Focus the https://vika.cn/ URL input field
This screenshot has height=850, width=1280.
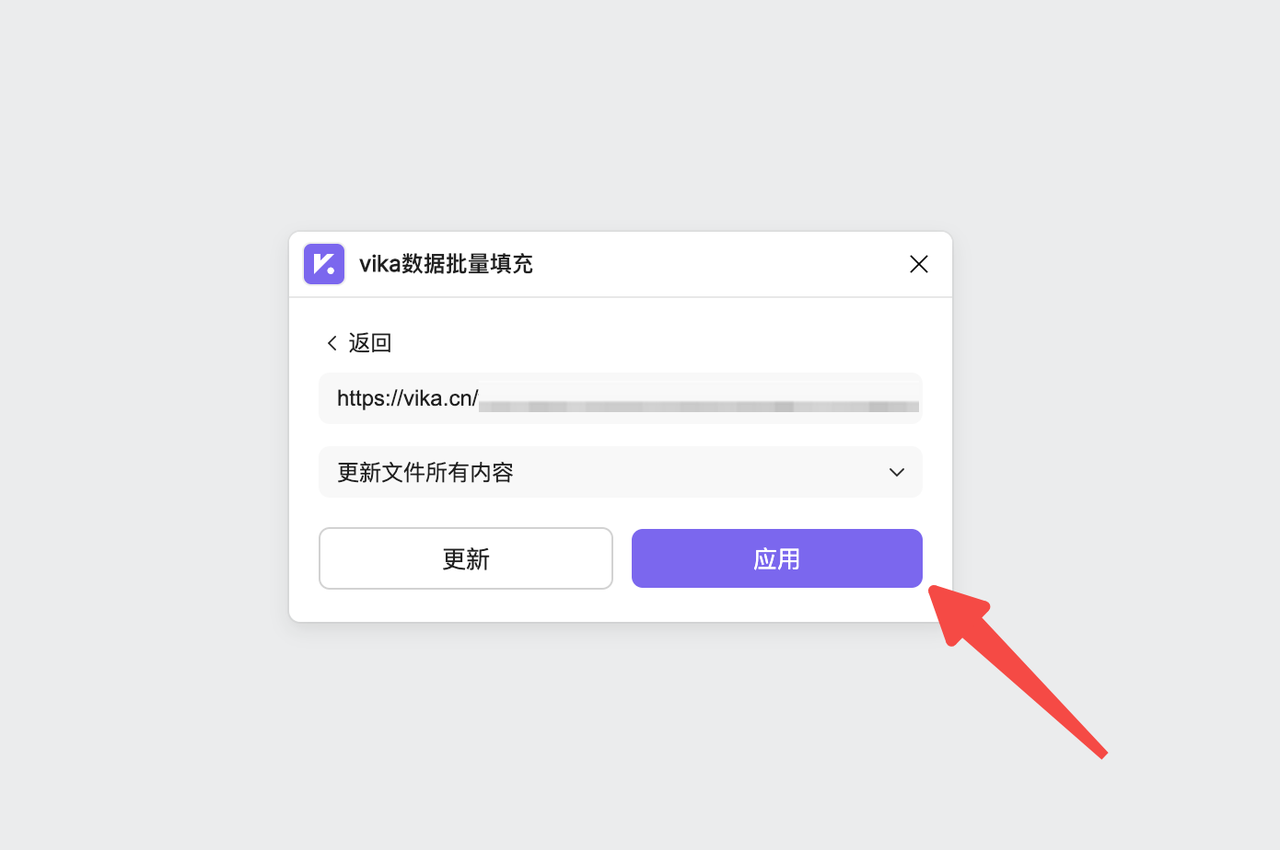[x=620, y=398]
